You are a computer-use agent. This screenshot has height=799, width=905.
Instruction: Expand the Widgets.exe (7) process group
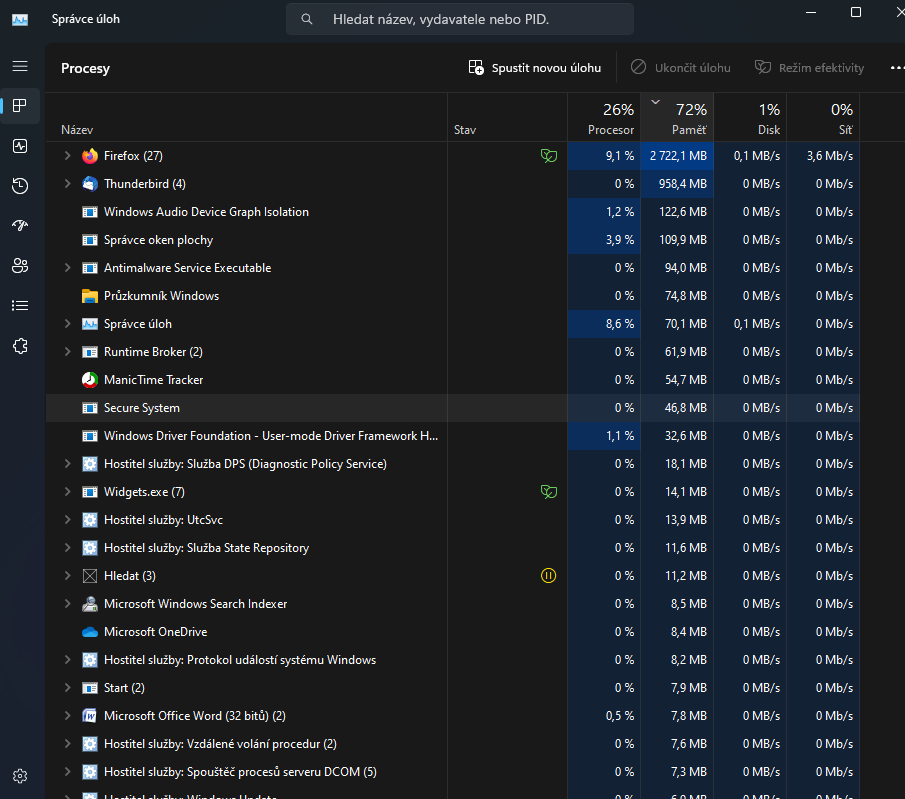(x=67, y=492)
